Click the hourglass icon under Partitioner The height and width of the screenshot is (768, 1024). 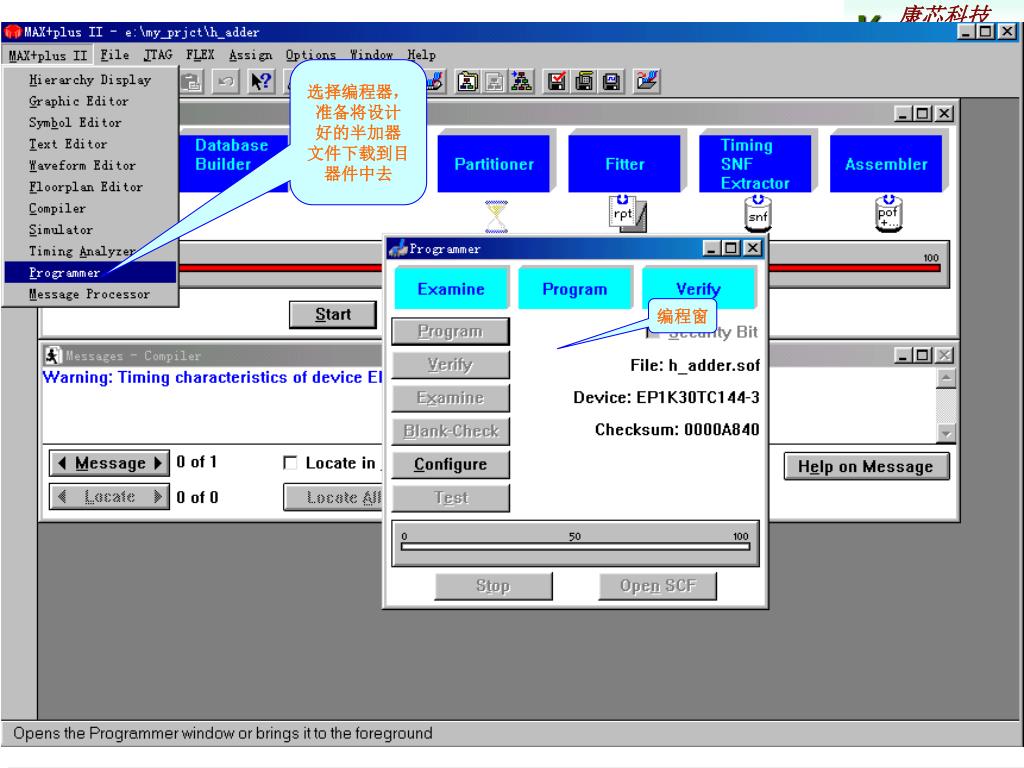tap(496, 217)
